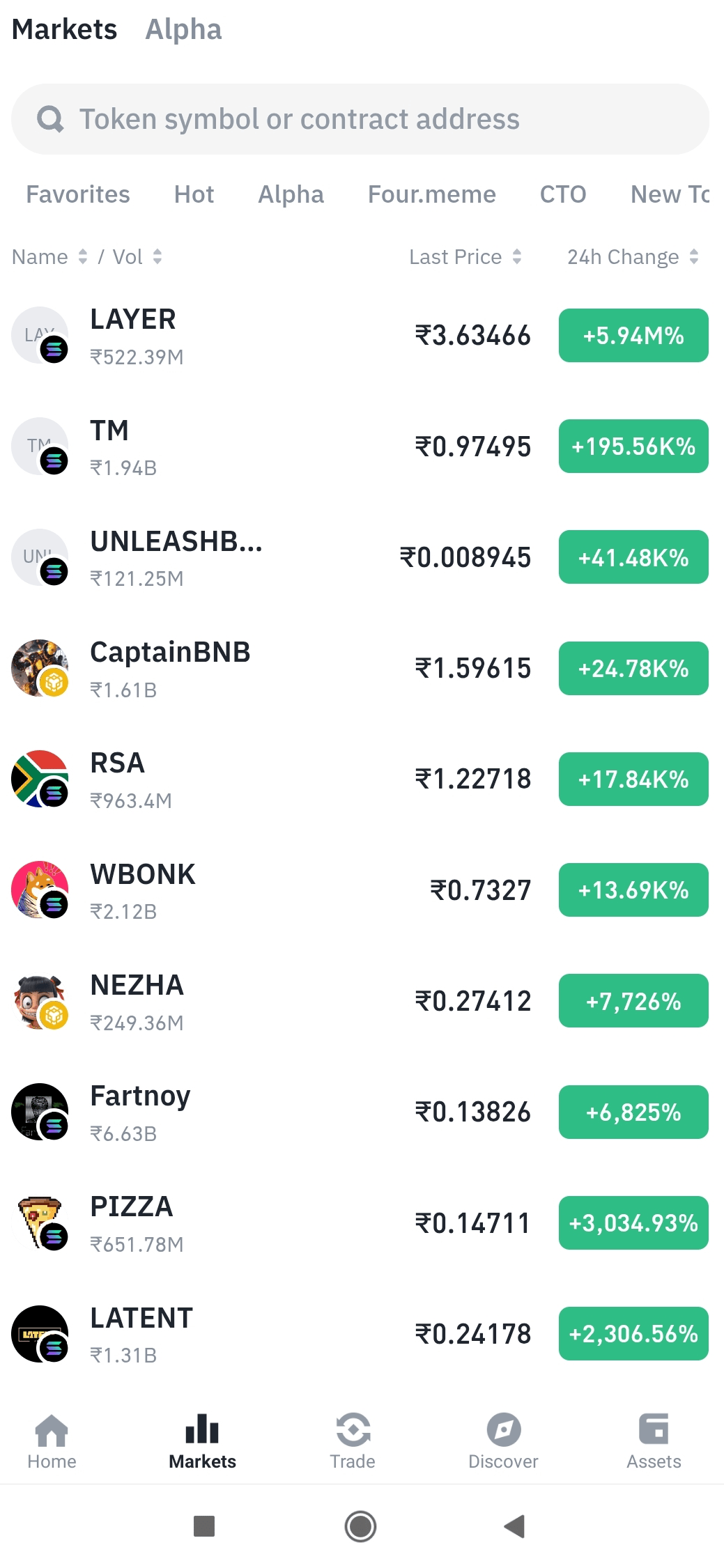Focus the token symbol search field
The width and height of the screenshot is (724, 1568).
click(360, 119)
